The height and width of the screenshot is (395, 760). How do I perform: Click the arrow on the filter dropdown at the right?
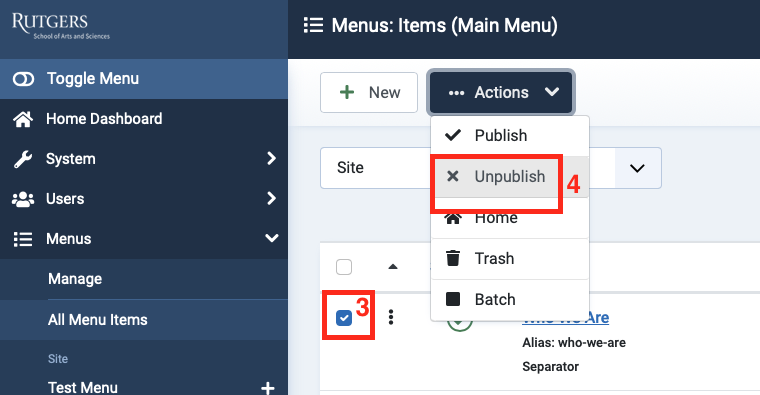(x=637, y=168)
